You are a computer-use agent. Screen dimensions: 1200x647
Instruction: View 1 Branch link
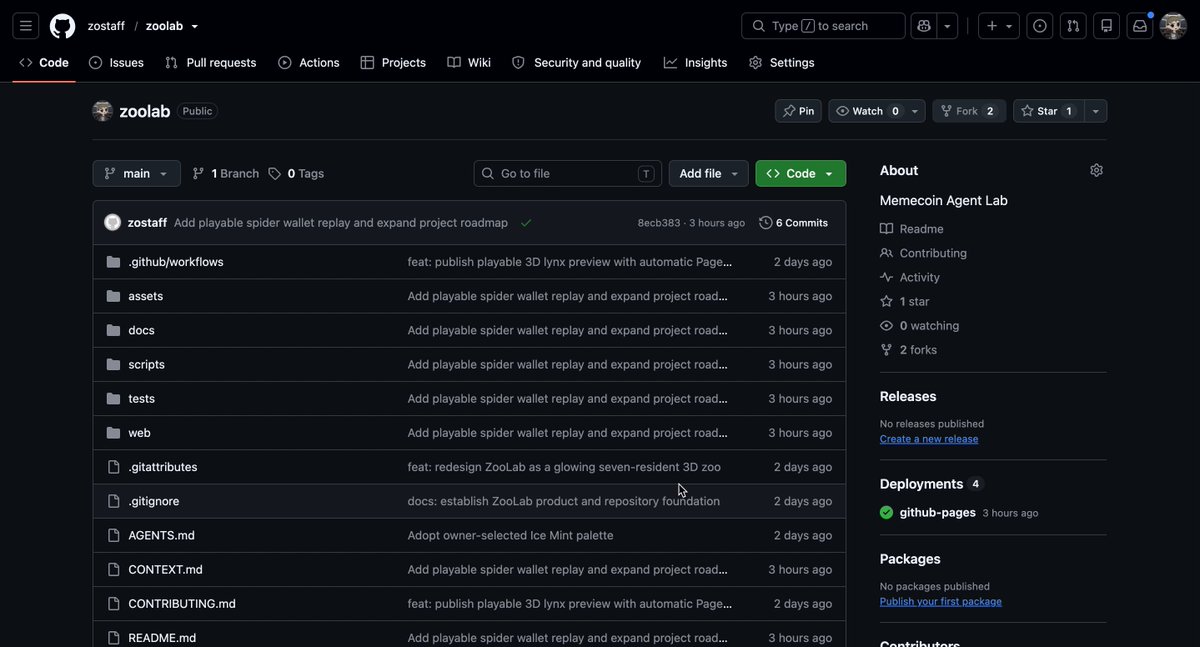[226, 173]
